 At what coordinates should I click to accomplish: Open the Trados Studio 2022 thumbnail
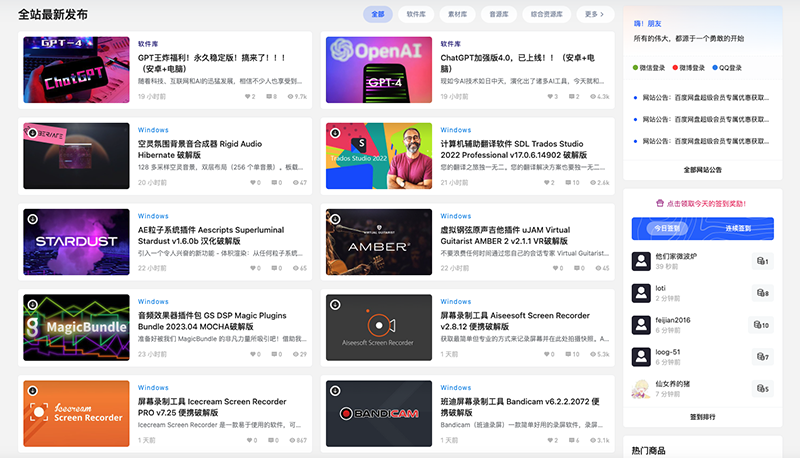pyautogui.click(x=379, y=156)
